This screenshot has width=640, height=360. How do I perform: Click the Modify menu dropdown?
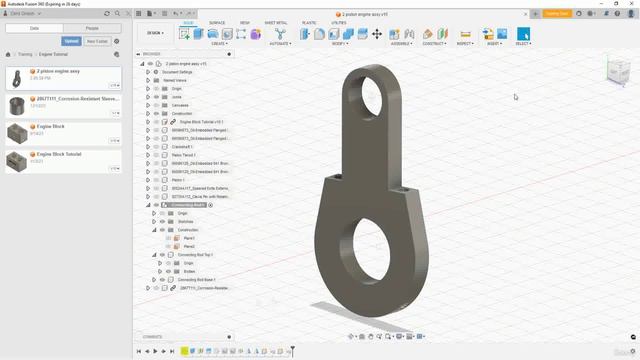coord(340,44)
